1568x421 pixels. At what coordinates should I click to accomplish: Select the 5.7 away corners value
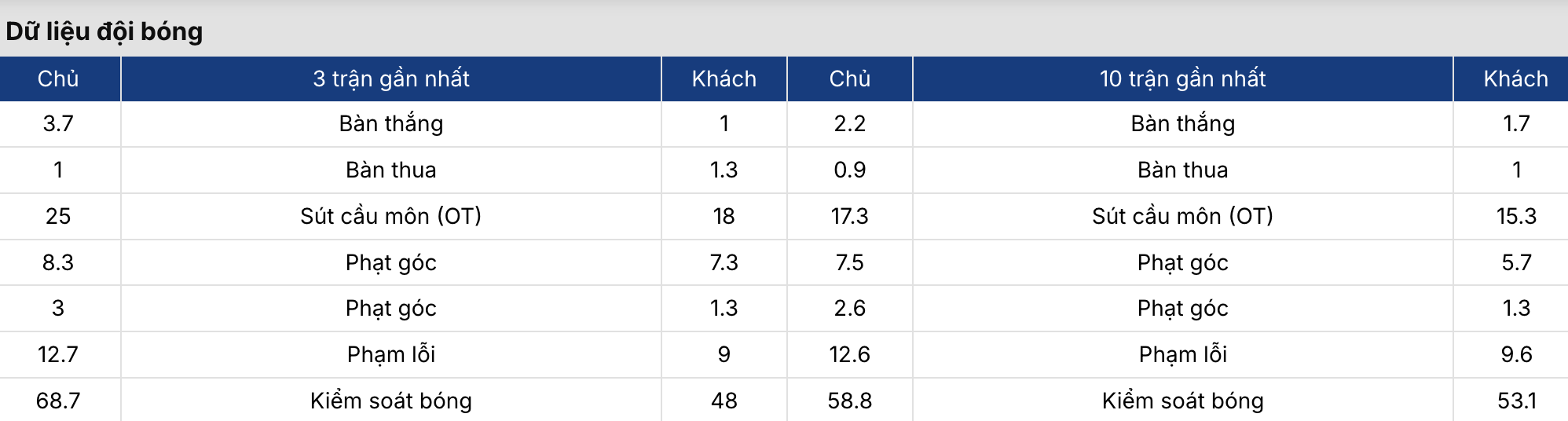[x=1516, y=262]
